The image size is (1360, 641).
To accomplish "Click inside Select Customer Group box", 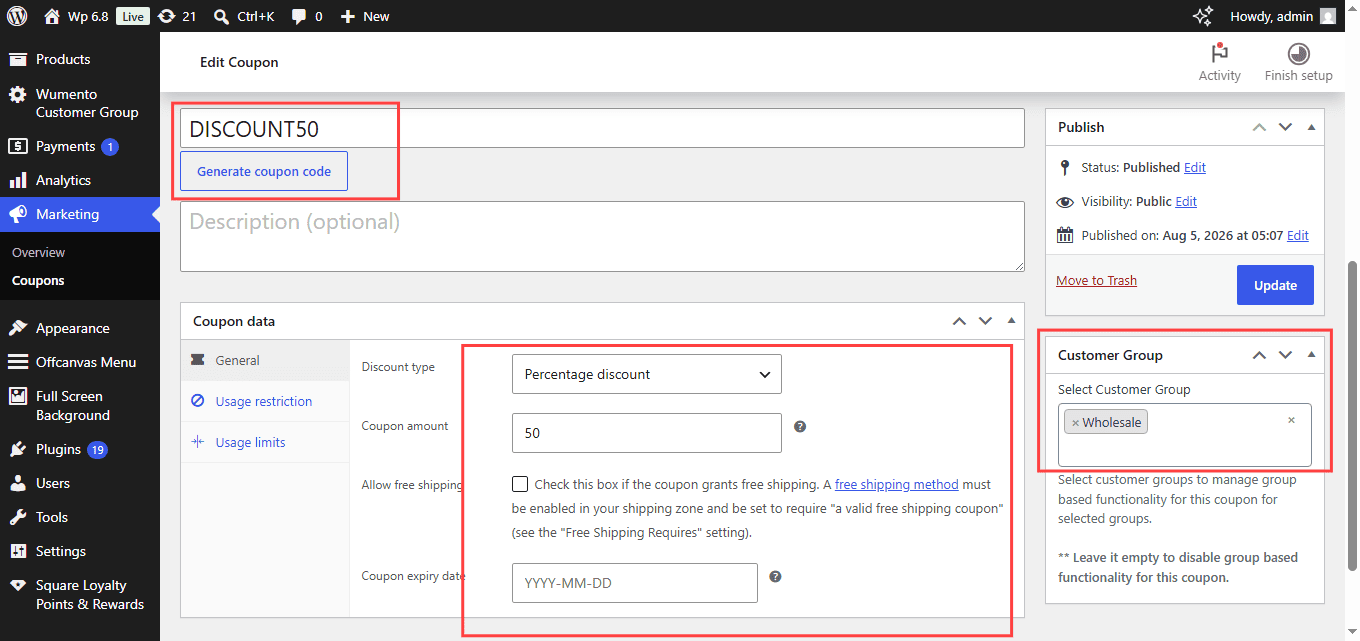I will [x=1184, y=435].
